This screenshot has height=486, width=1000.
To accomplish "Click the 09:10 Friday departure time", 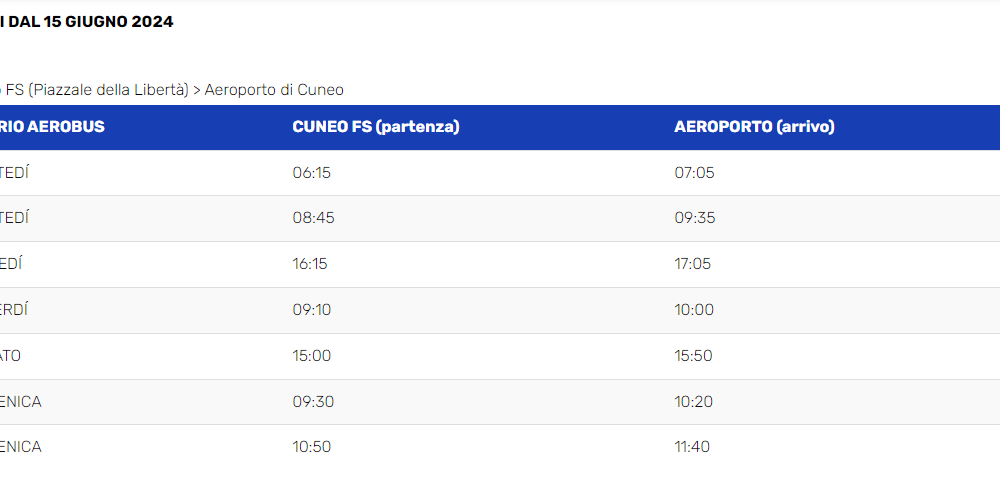I will (x=311, y=310).
